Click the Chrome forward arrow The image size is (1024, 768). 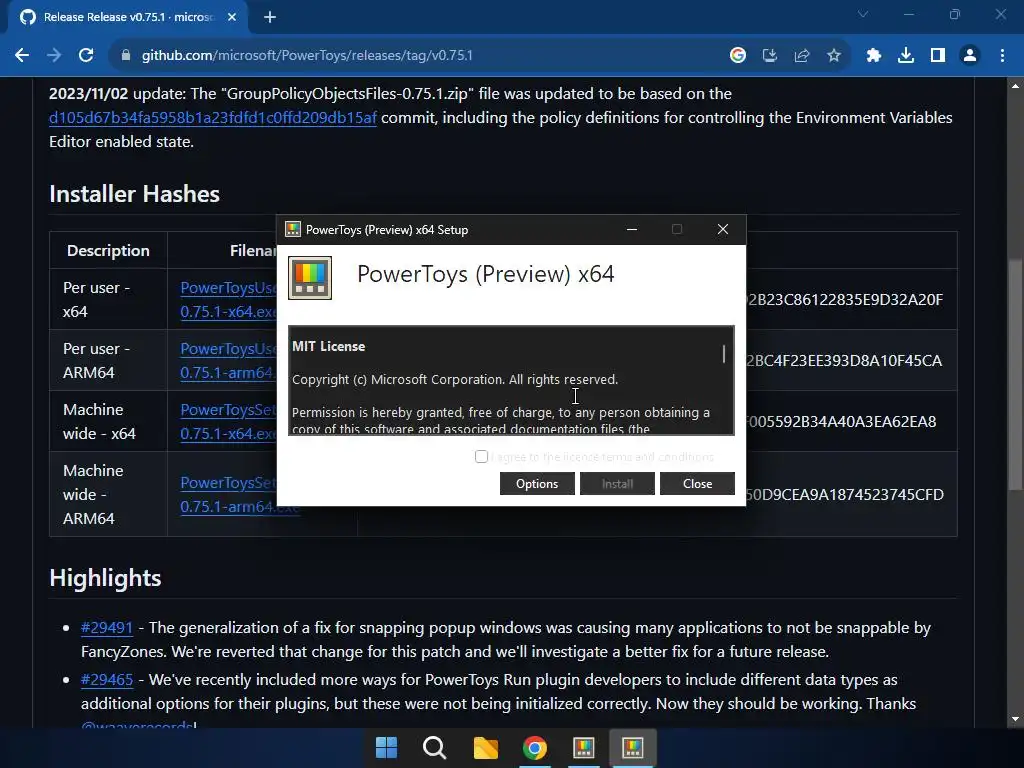coord(54,56)
